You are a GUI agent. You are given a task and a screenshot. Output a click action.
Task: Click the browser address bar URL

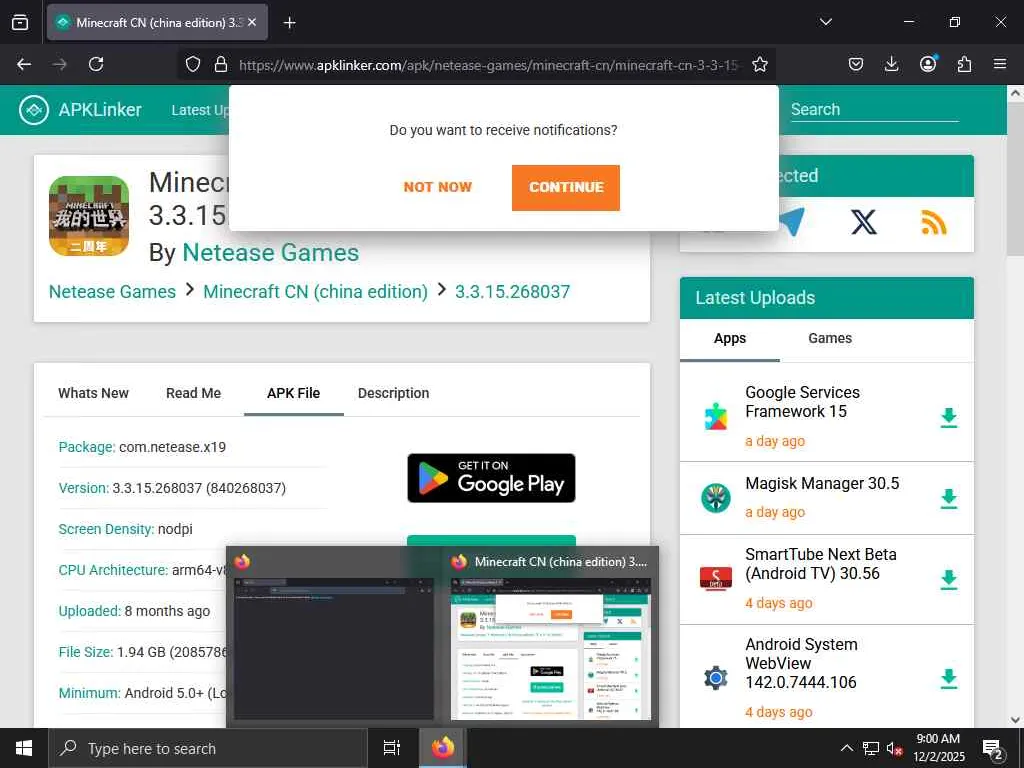[x=488, y=65]
